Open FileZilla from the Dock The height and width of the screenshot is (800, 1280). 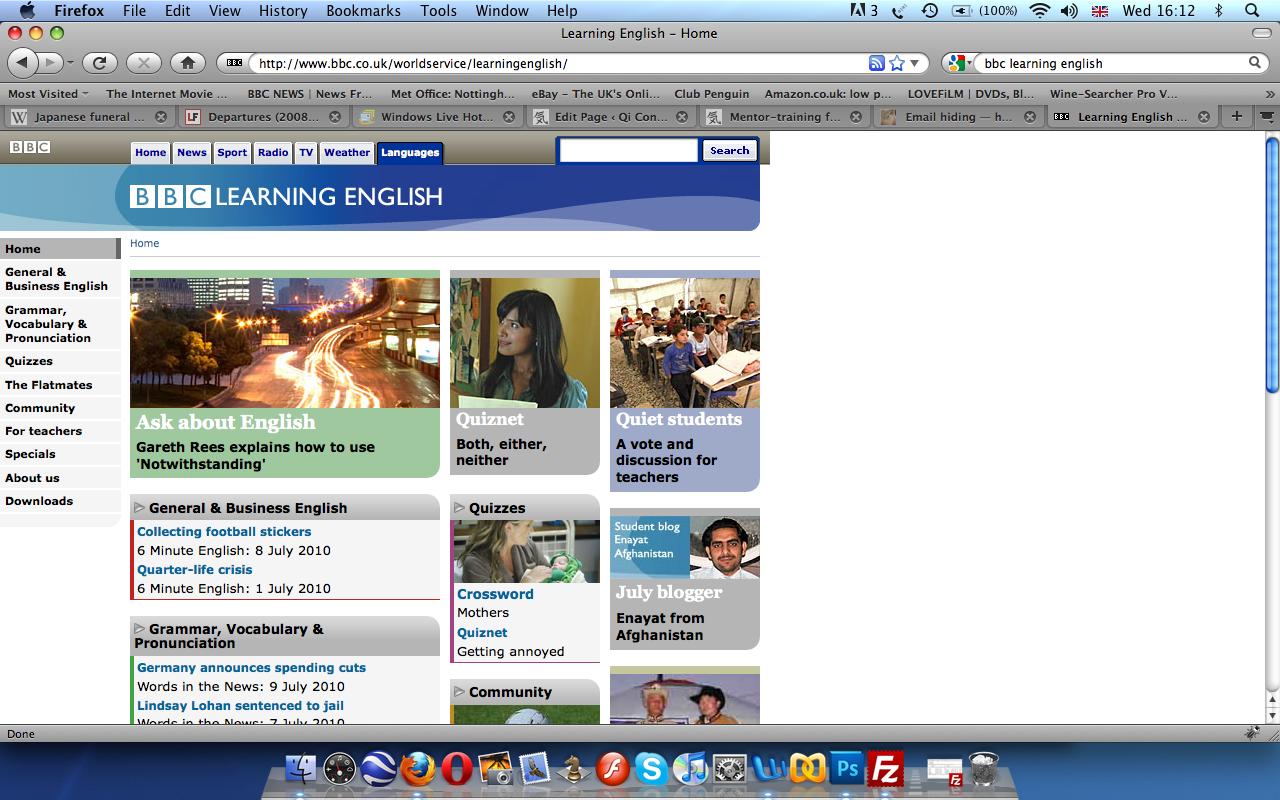(x=886, y=768)
